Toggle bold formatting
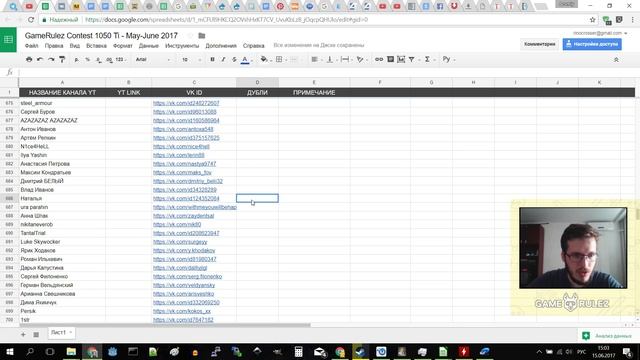640x360 pixels. pyautogui.click(x=212, y=60)
